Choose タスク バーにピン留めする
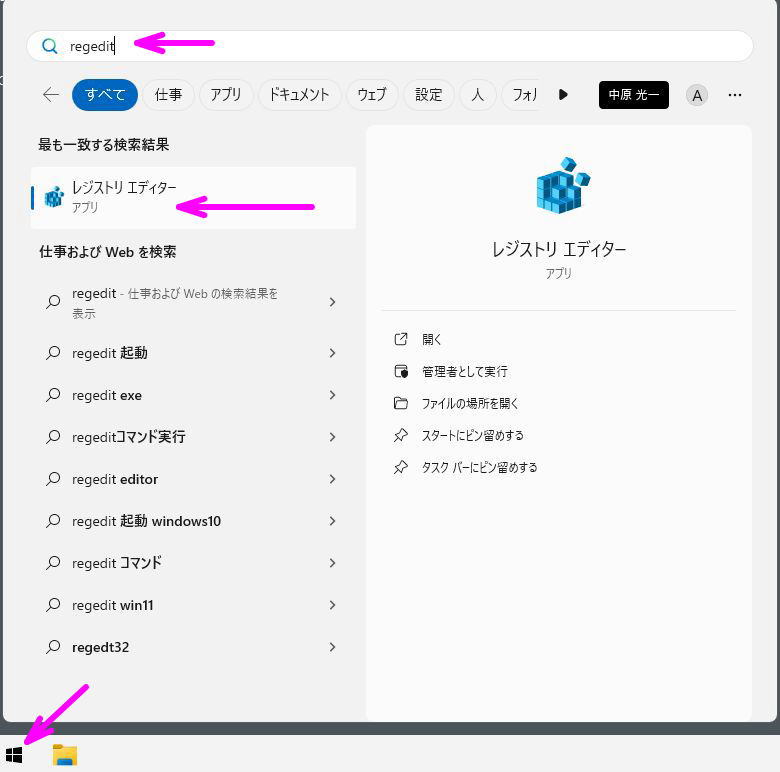The image size is (780, 772). (480, 467)
